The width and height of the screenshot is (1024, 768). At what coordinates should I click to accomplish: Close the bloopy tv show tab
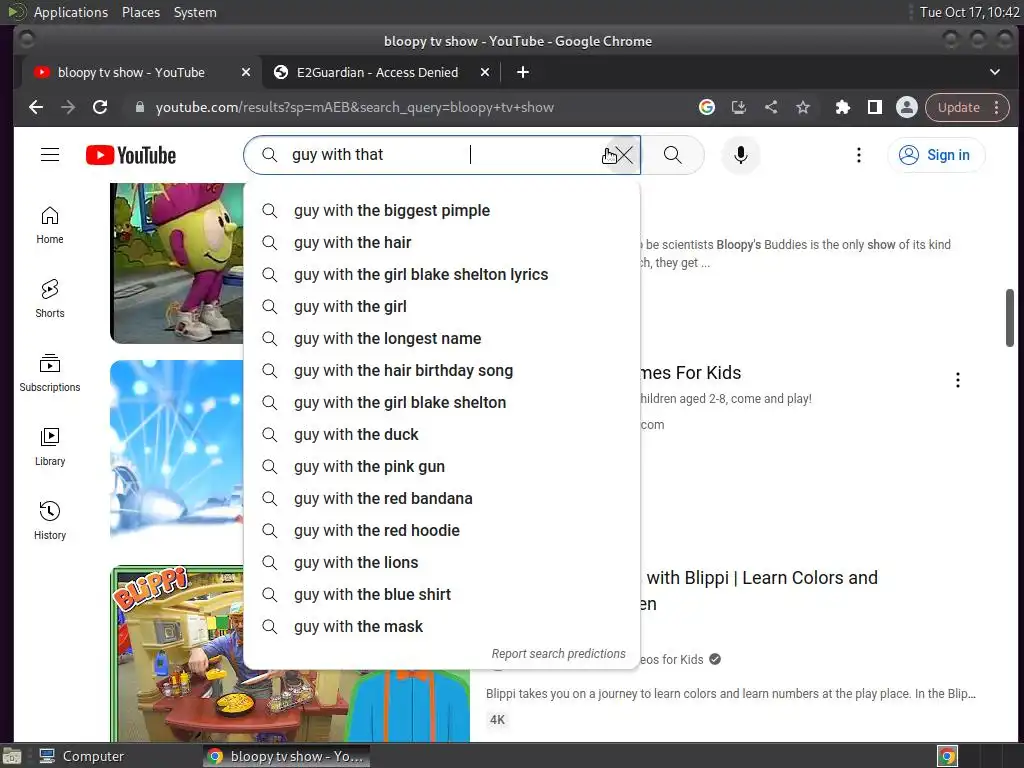click(x=246, y=72)
